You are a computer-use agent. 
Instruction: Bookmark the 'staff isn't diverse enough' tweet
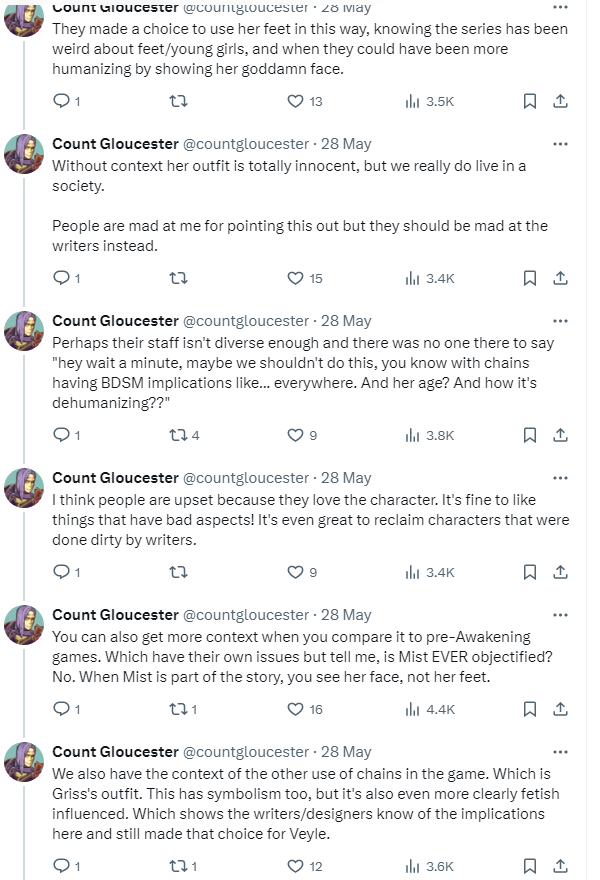529,435
